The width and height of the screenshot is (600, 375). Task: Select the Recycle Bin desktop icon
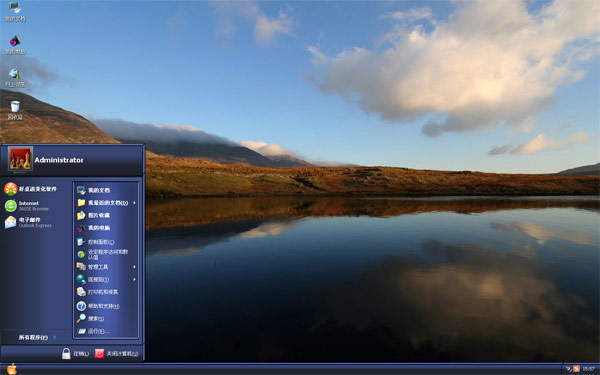15,110
